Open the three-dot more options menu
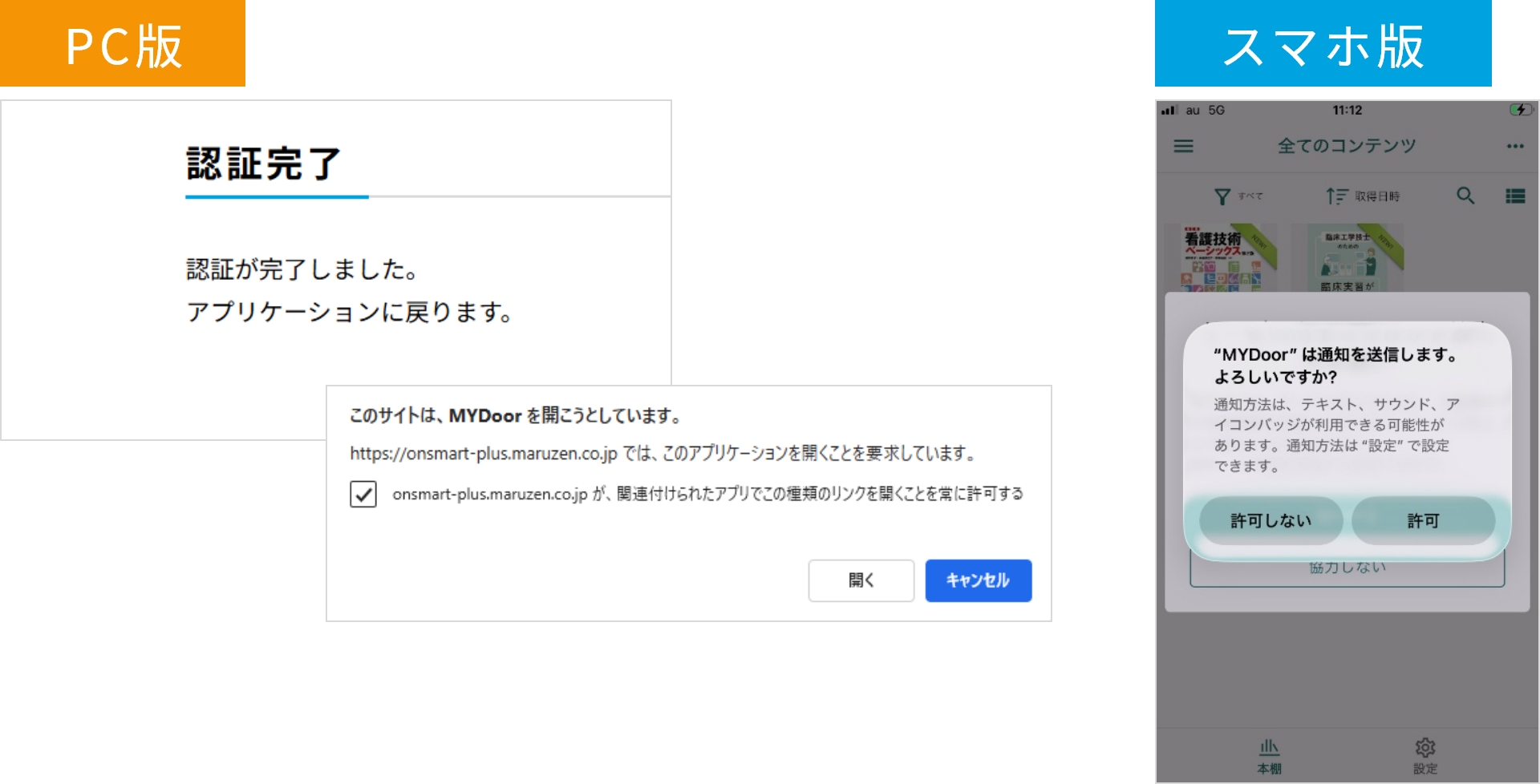 1514,146
